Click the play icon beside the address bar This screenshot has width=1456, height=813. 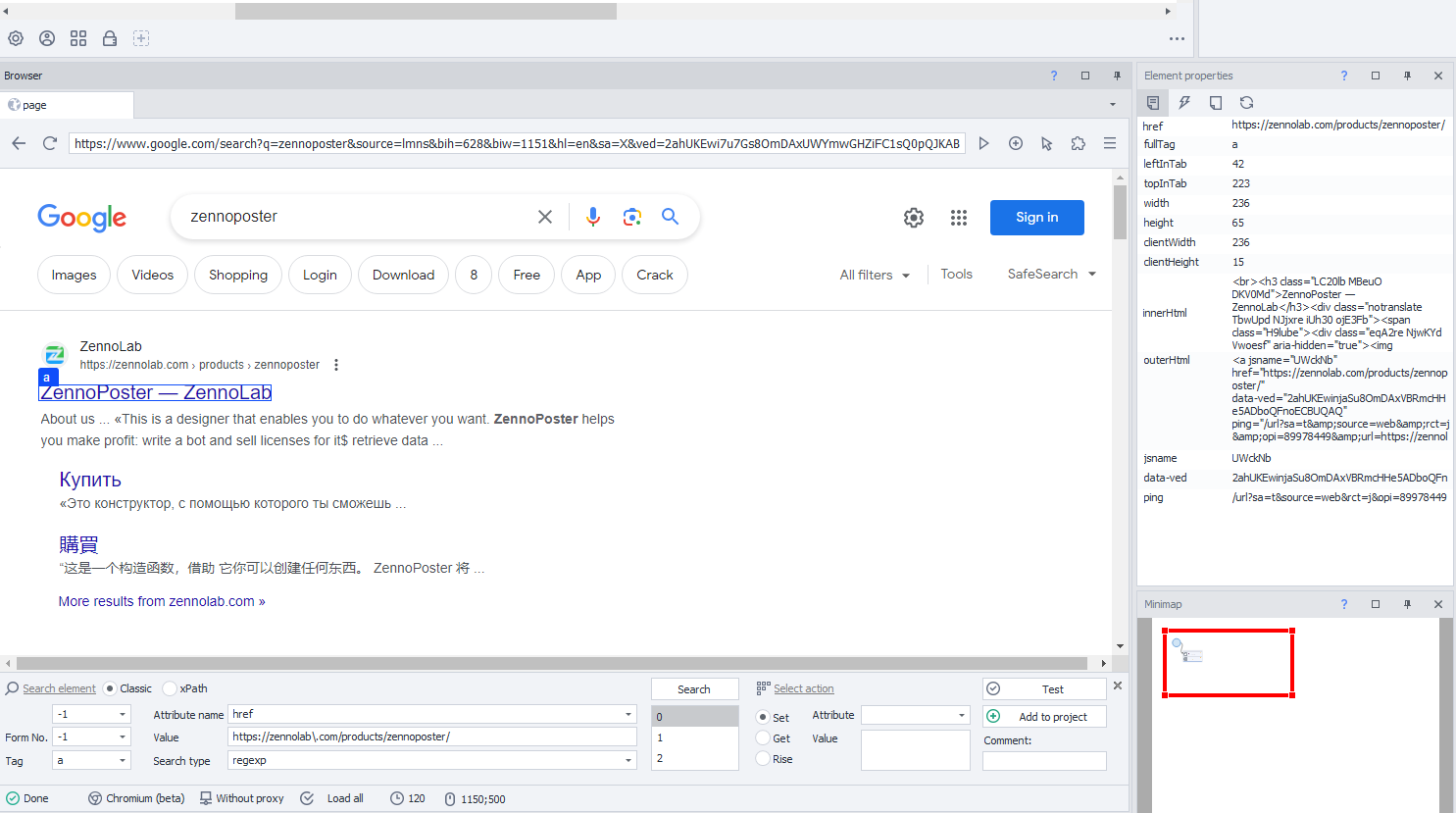tap(983, 143)
